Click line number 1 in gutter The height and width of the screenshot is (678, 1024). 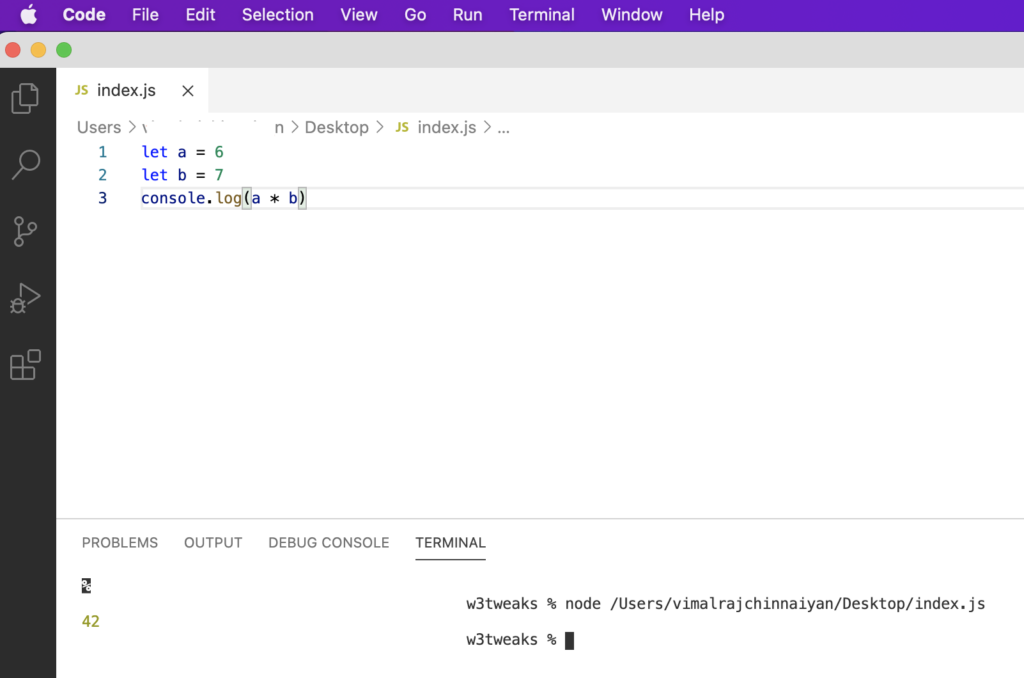[103, 152]
